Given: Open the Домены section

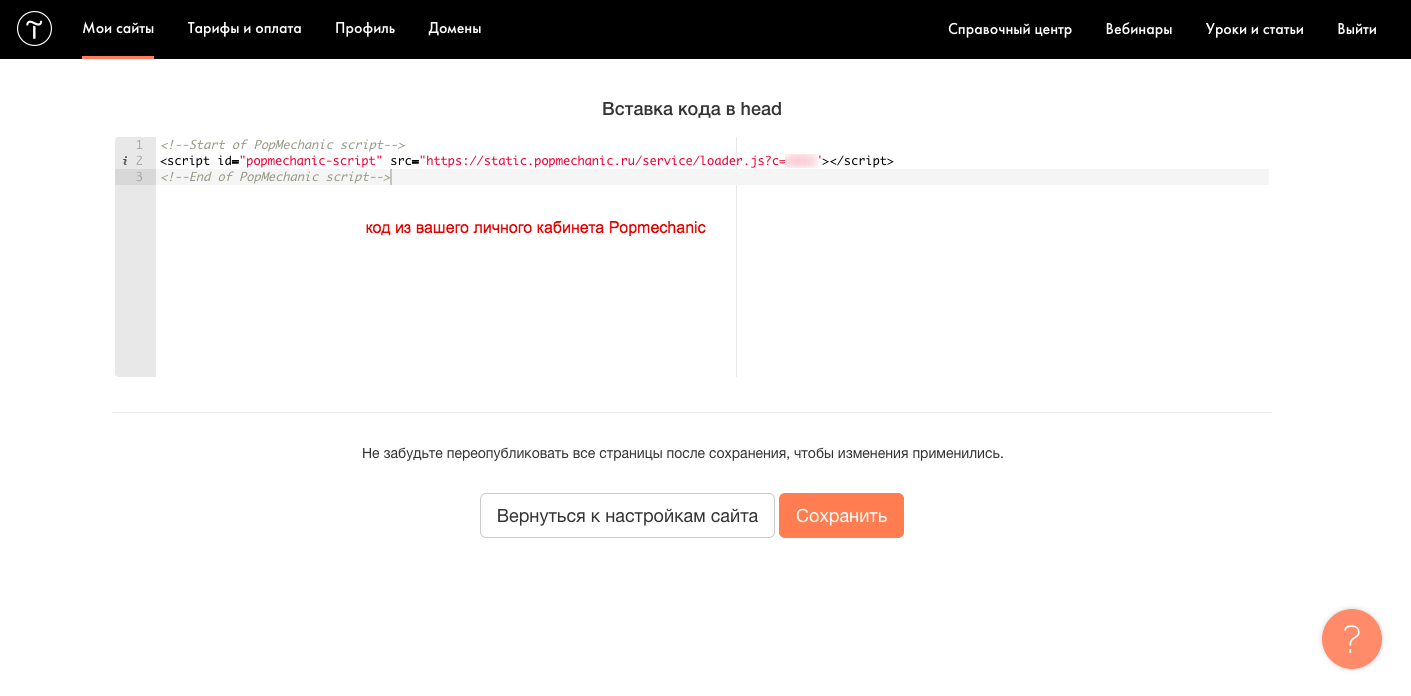Looking at the screenshot, I should [x=455, y=29].
